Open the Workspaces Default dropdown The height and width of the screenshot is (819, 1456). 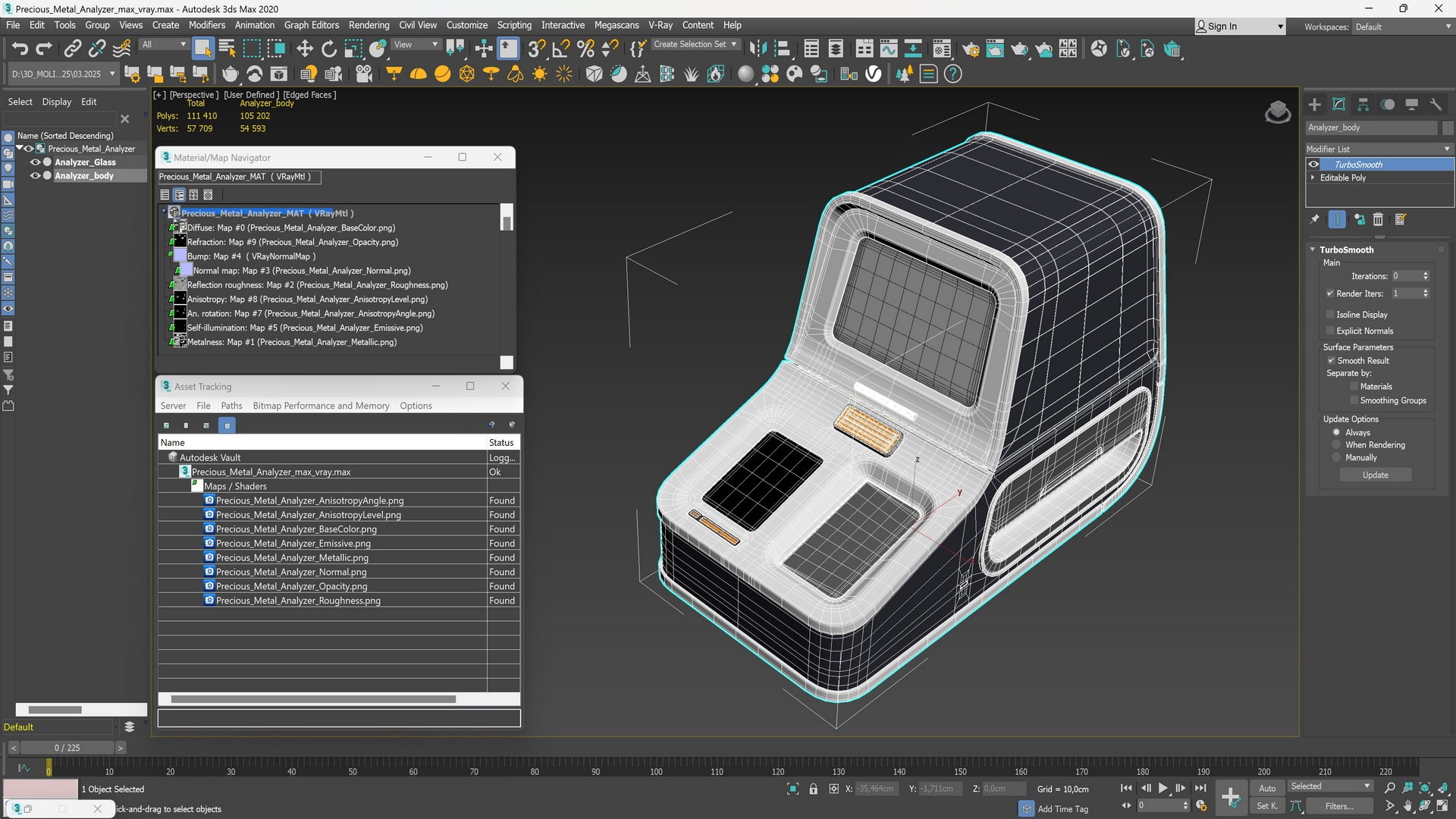pyautogui.click(x=1403, y=27)
